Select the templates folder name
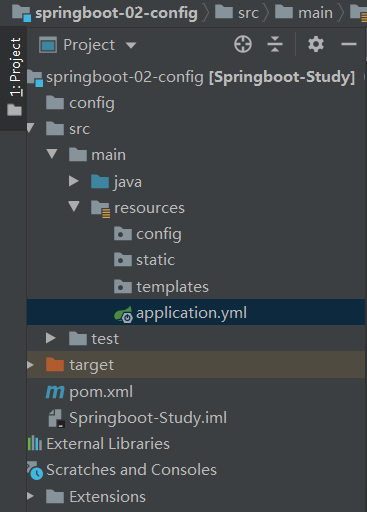The image size is (367, 512). tap(173, 287)
